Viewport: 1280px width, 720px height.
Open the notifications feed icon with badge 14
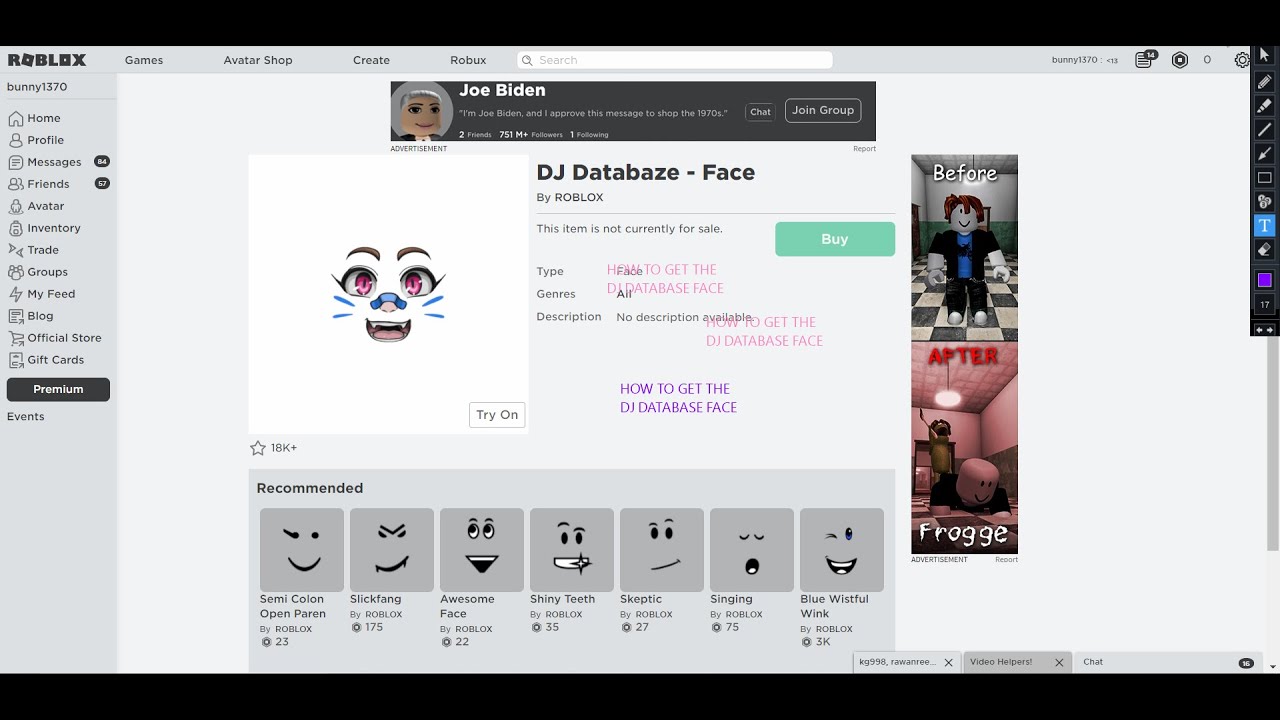(1144, 60)
